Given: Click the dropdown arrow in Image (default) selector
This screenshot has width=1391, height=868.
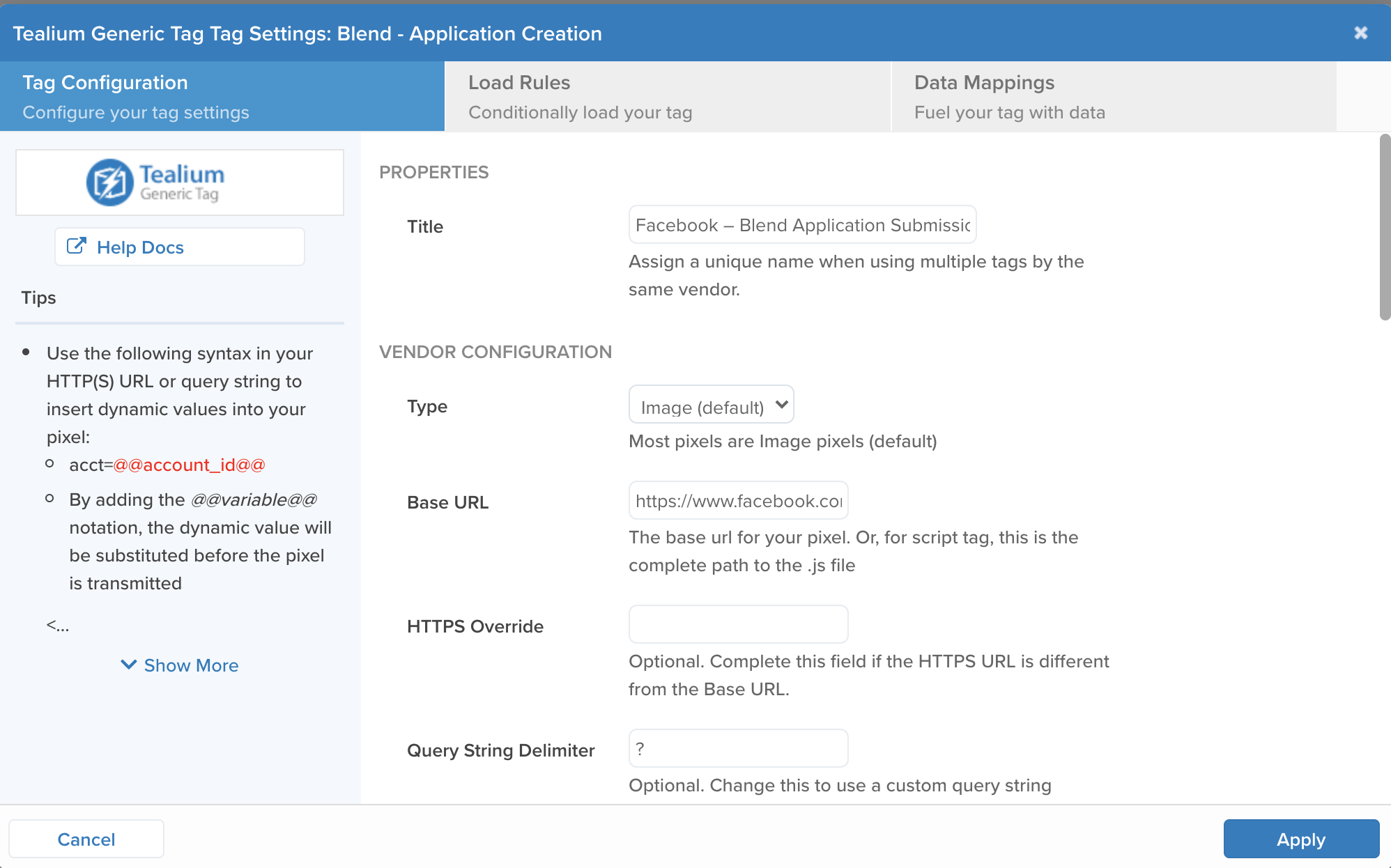Looking at the screenshot, I should (782, 405).
